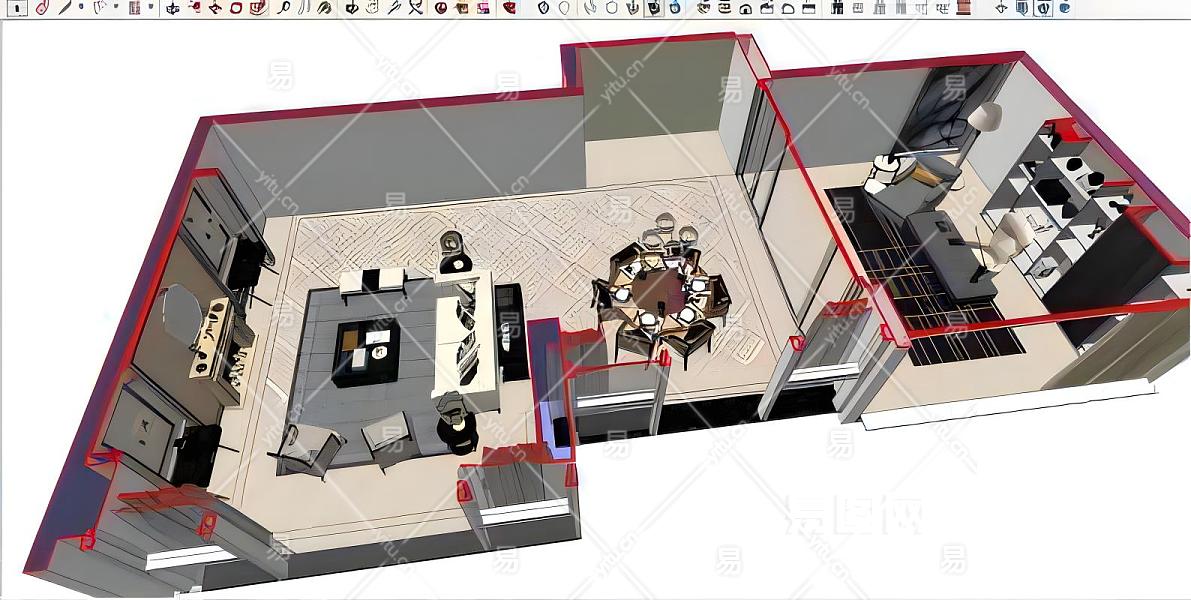Screen dimensions: 1191x600
Task: Switch to Monochrome style
Action: click(x=674, y=8)
